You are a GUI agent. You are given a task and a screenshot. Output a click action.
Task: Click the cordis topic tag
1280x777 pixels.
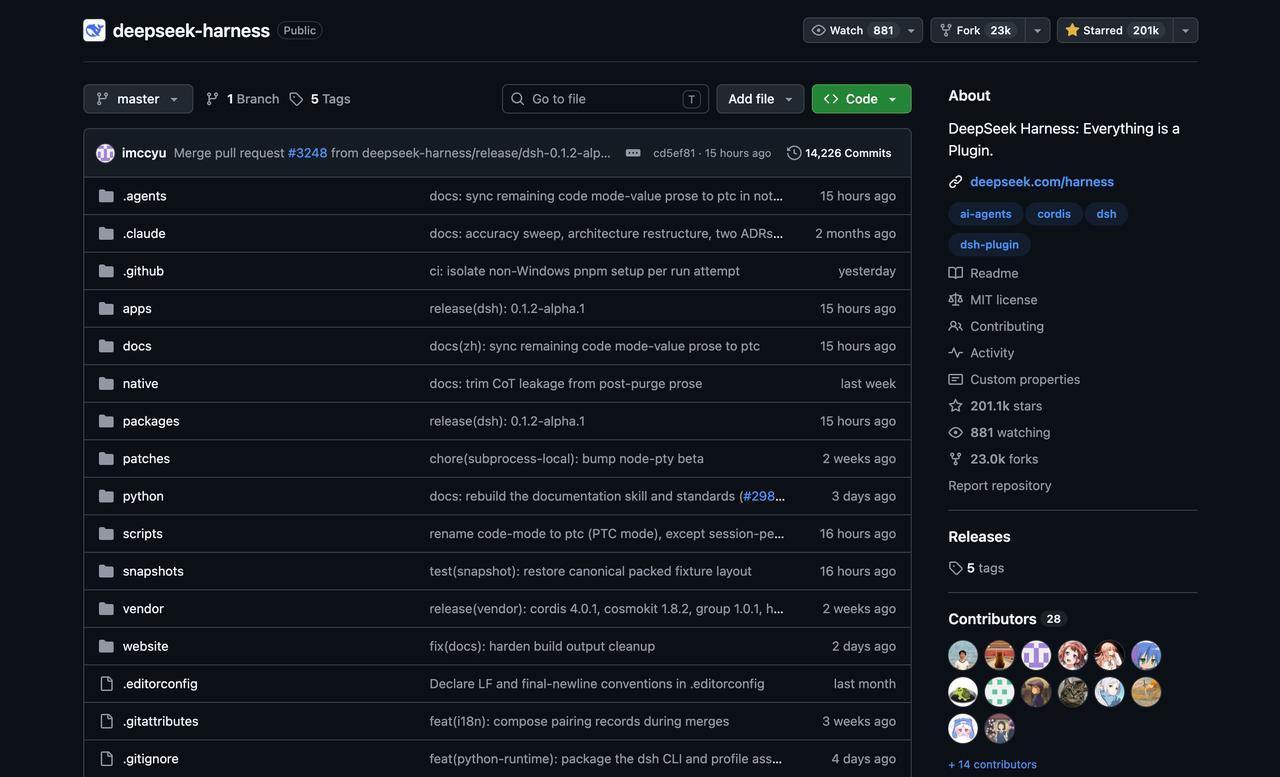tap(1054, 214)
